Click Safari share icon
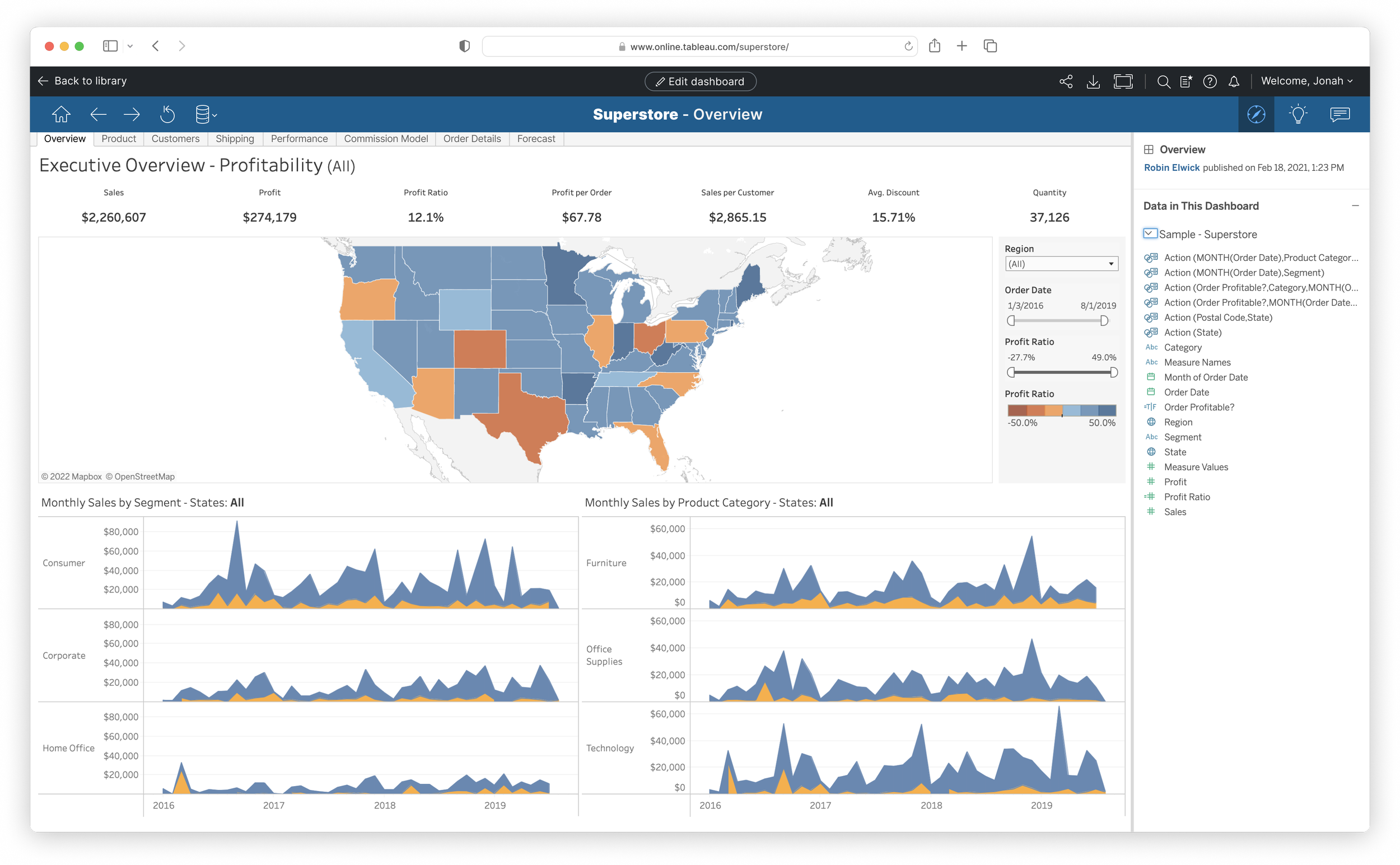 [x=934, y=46]
